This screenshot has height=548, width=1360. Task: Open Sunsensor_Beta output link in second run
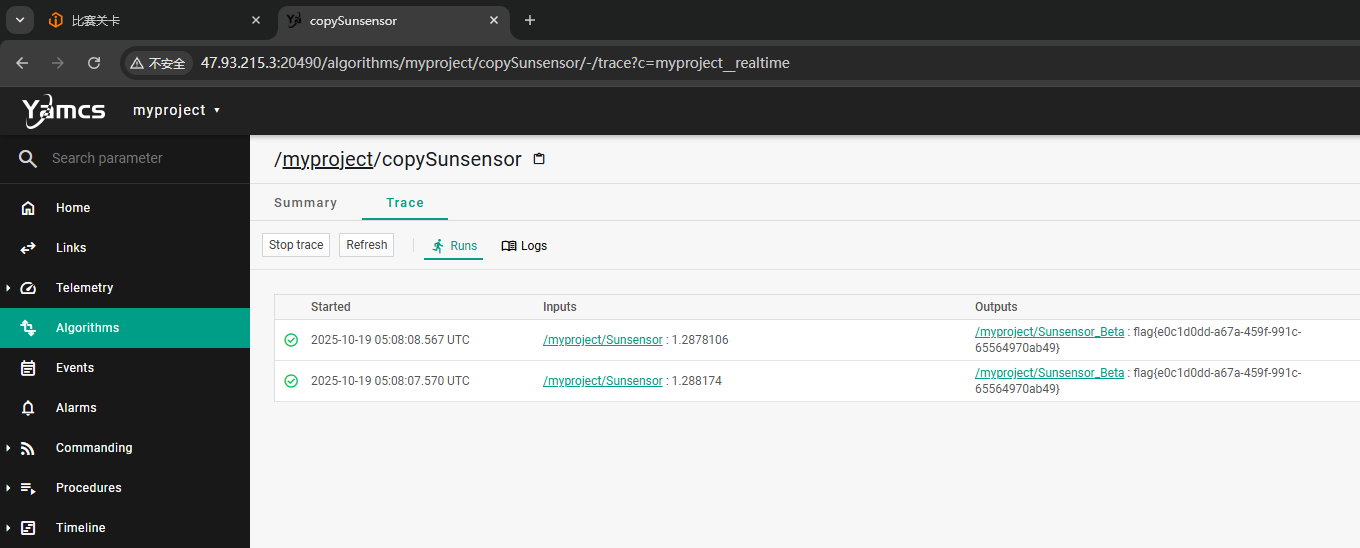click(x=1049, y=373)
